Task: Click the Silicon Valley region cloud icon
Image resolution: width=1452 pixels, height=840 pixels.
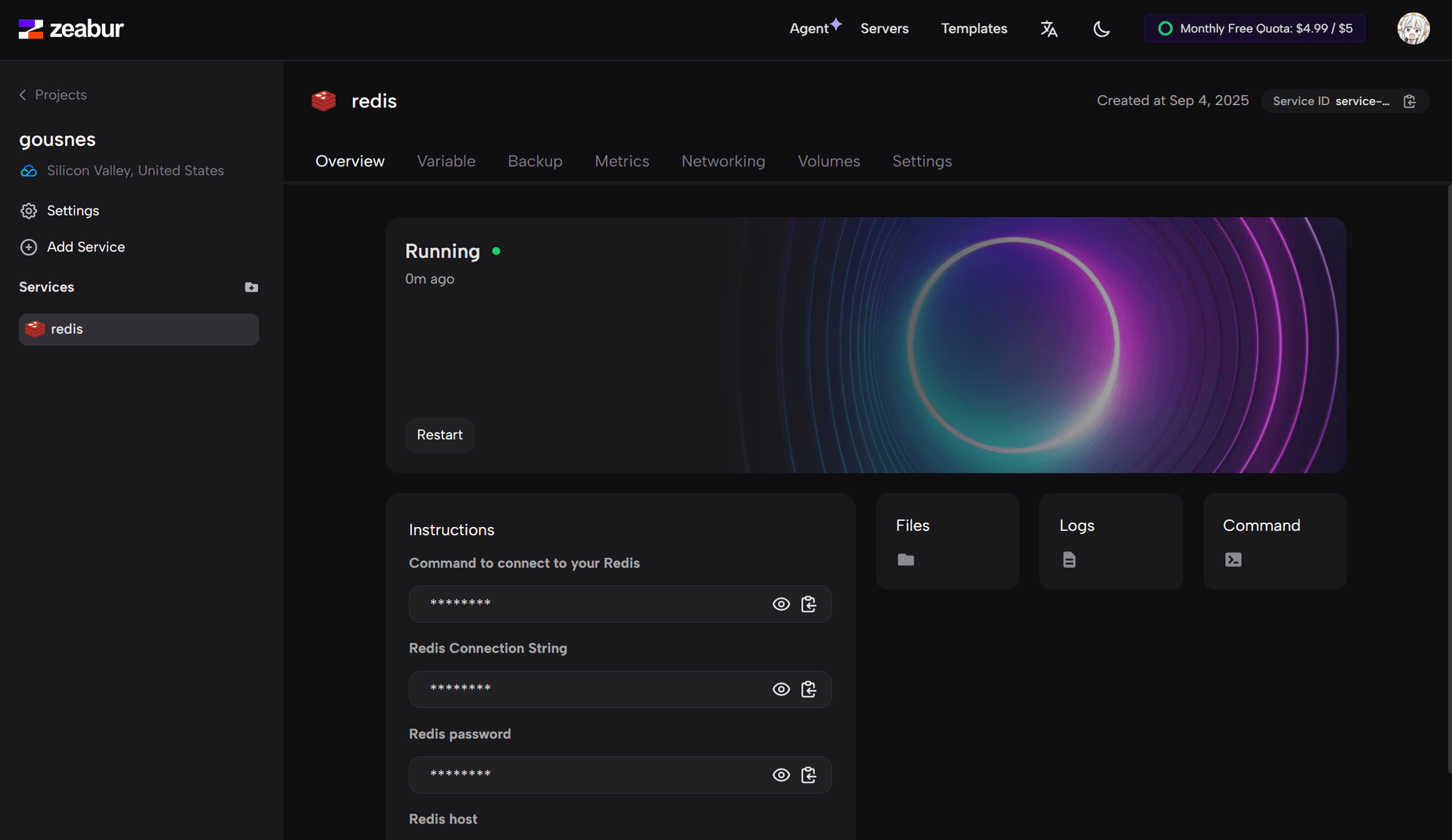Action: pos(29,171)
